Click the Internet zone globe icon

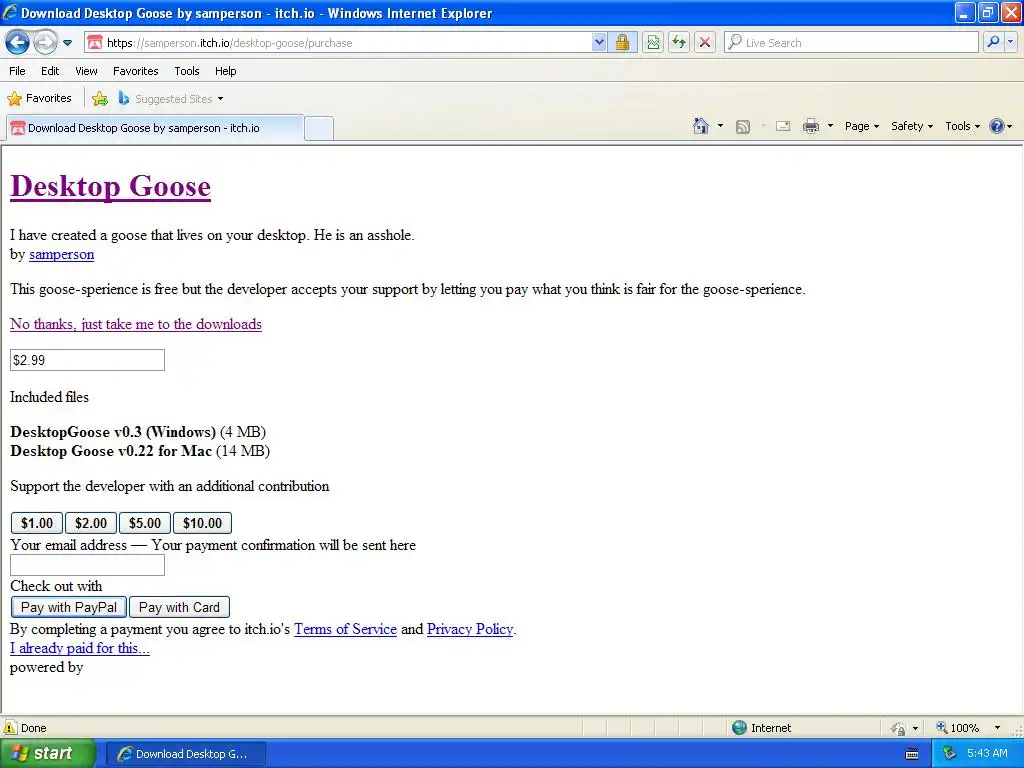739,728
